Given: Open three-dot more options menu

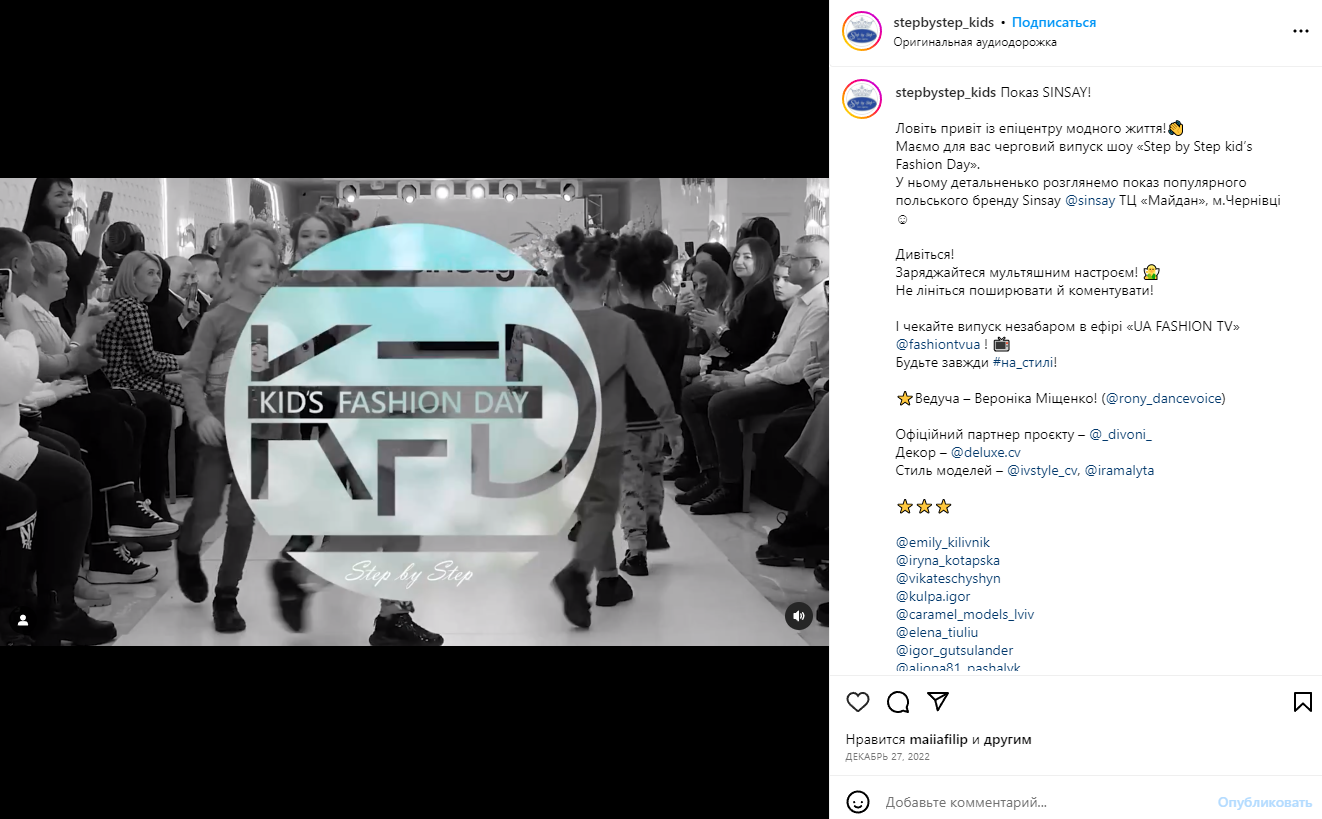Looking at the screenshot, I should click(x=1300, y=31).
